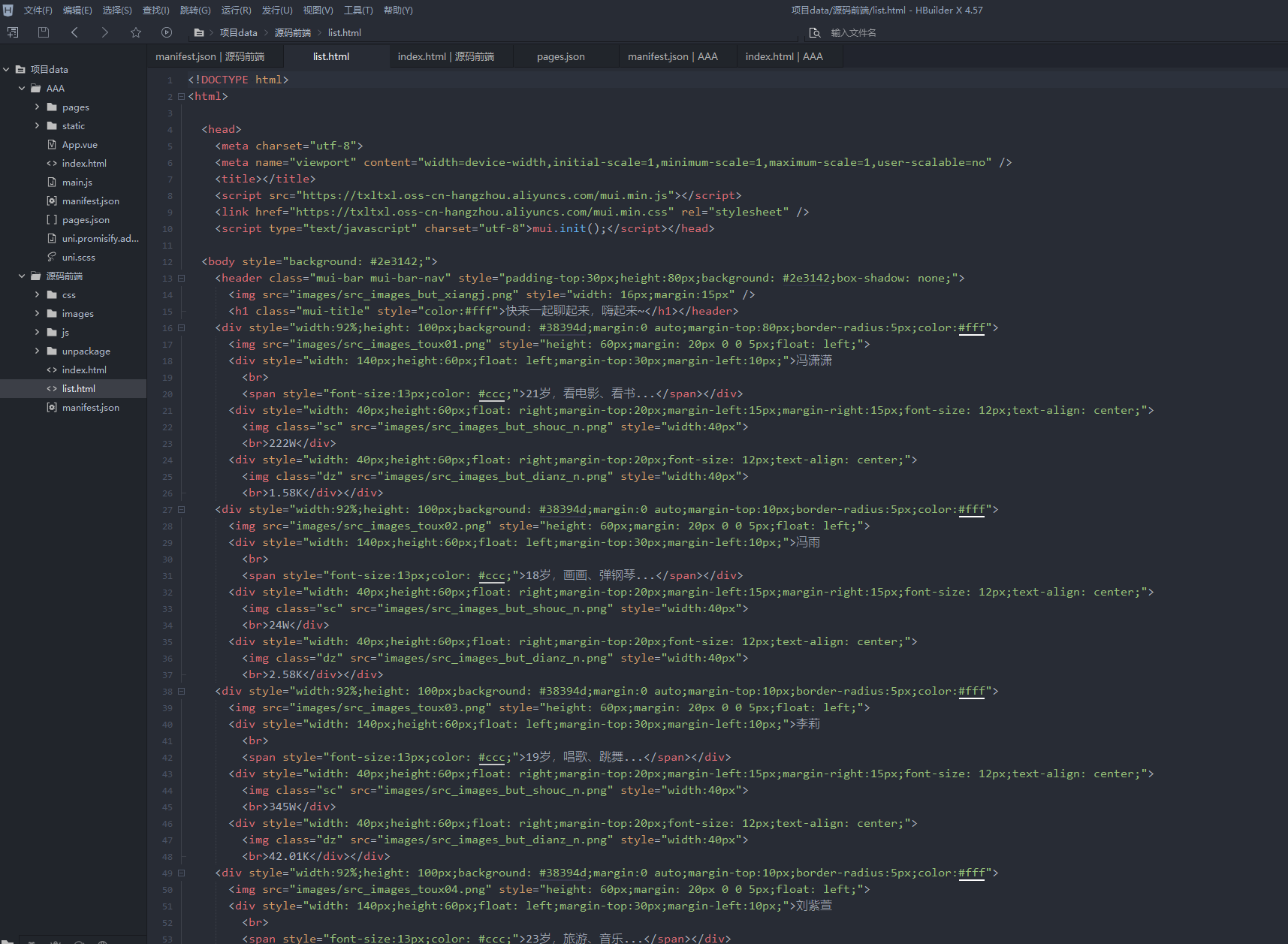Click the folder icon in breadcrumb bar
1288x944 pixels.
click(x=199, y=33)
